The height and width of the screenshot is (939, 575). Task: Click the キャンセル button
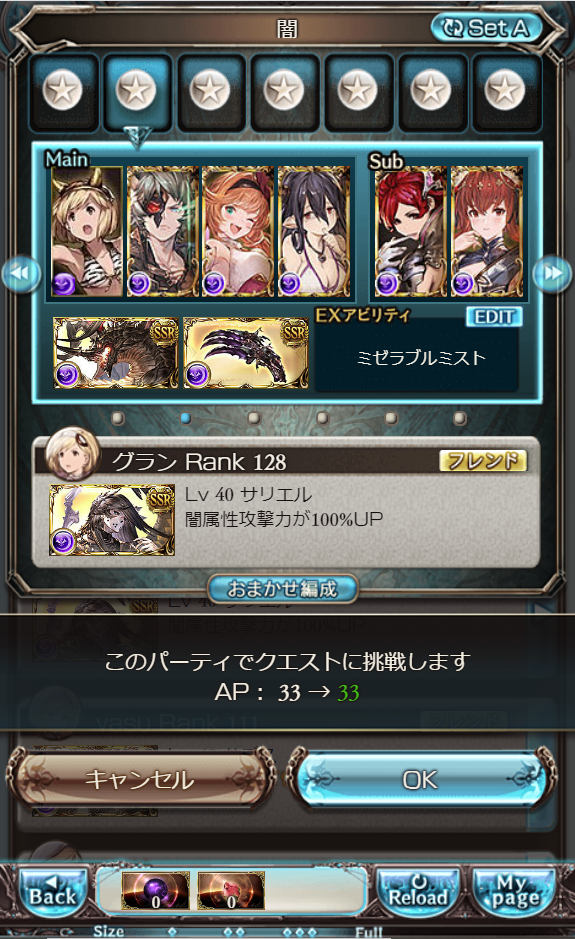click(140, 779)
